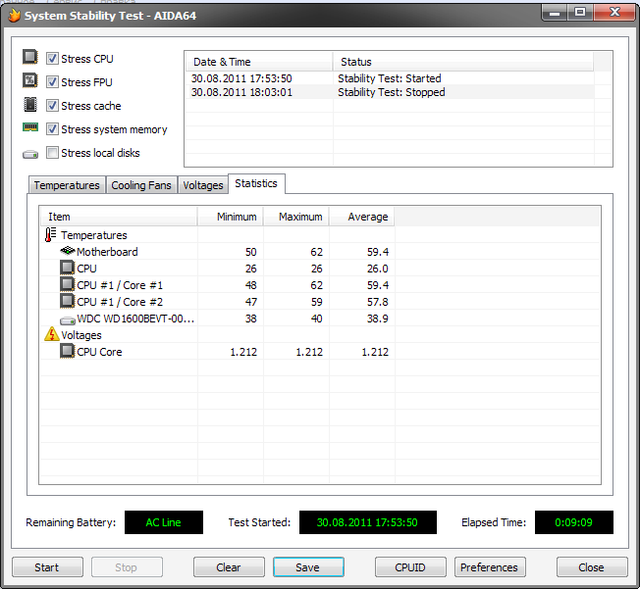Click the AIDA64 flame icon in title bar

[14, 14]
